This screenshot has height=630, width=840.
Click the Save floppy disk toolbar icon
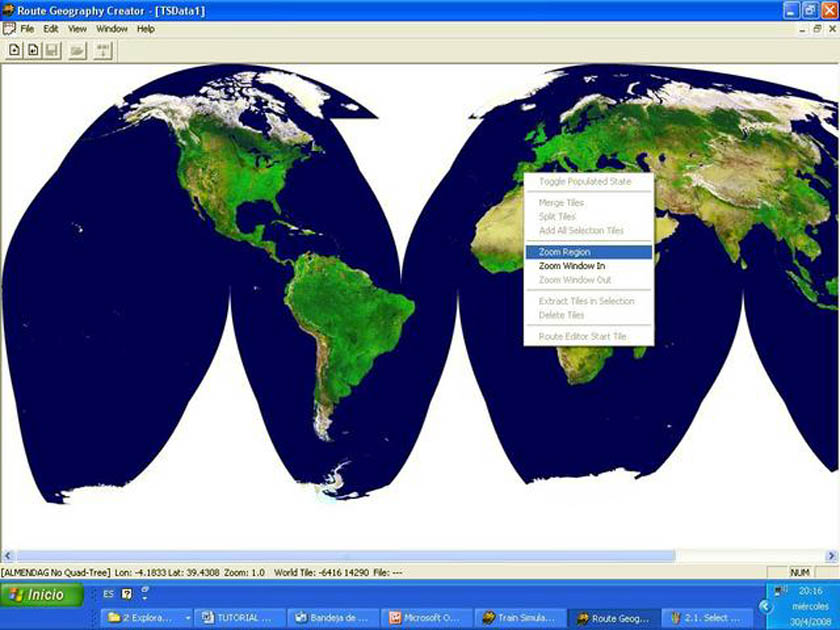point(51,50)
